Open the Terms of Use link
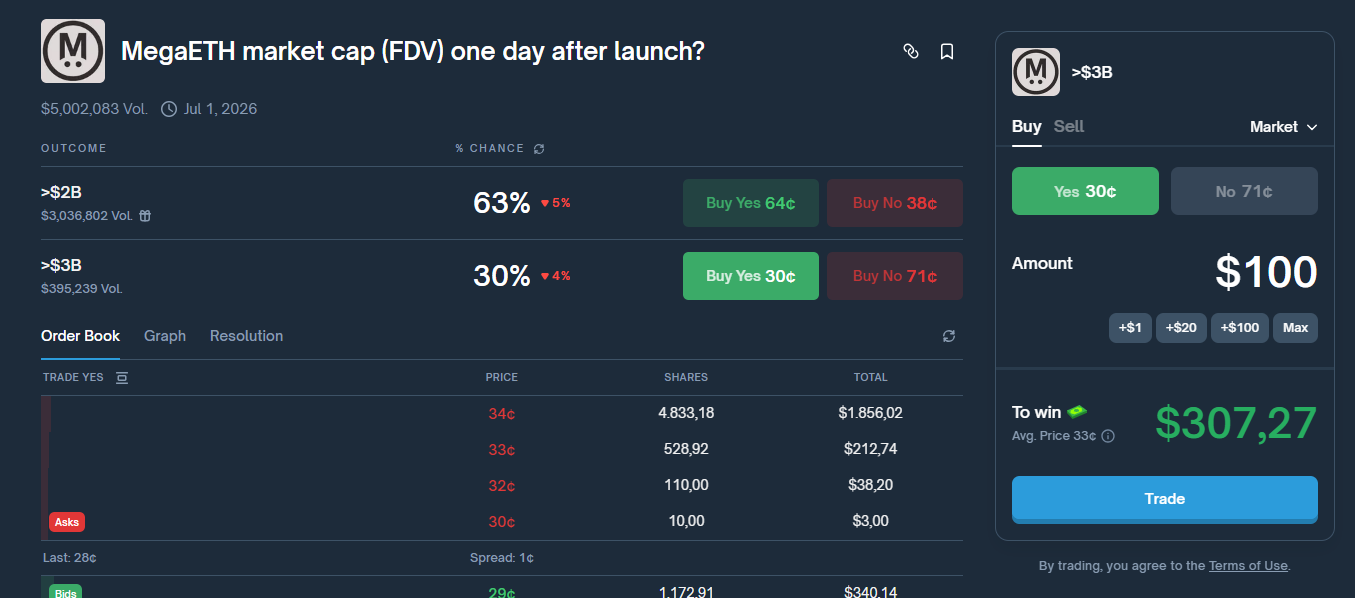 (1248, 565)
